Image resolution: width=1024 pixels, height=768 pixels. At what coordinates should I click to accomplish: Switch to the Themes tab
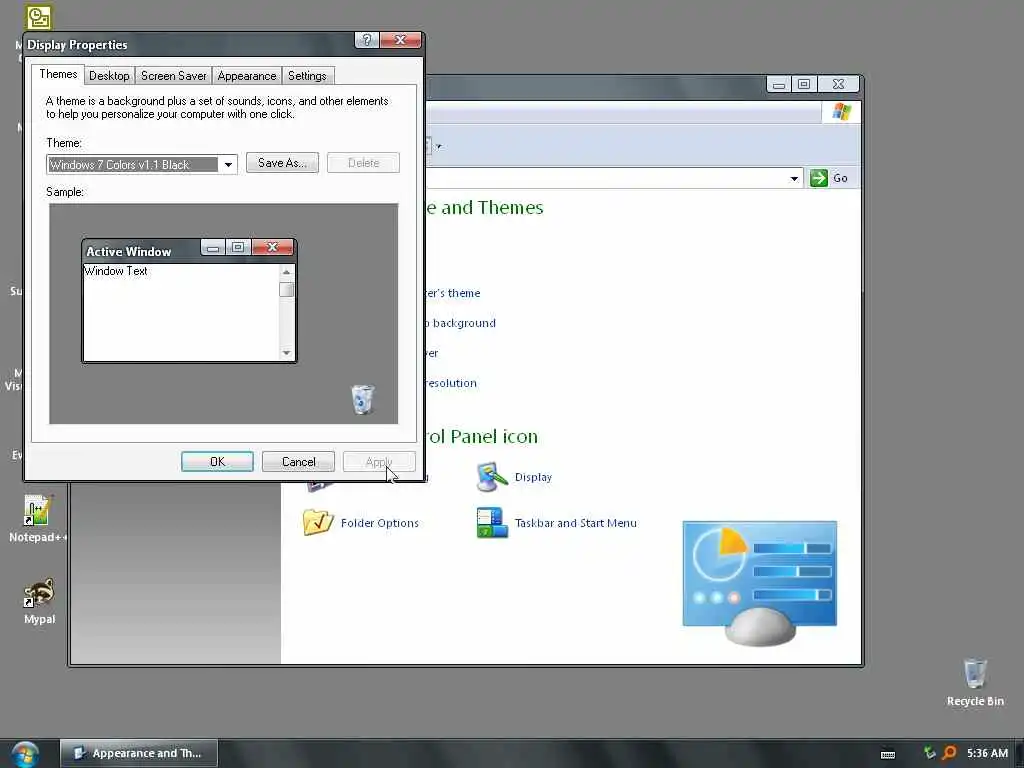coord(58,74)
